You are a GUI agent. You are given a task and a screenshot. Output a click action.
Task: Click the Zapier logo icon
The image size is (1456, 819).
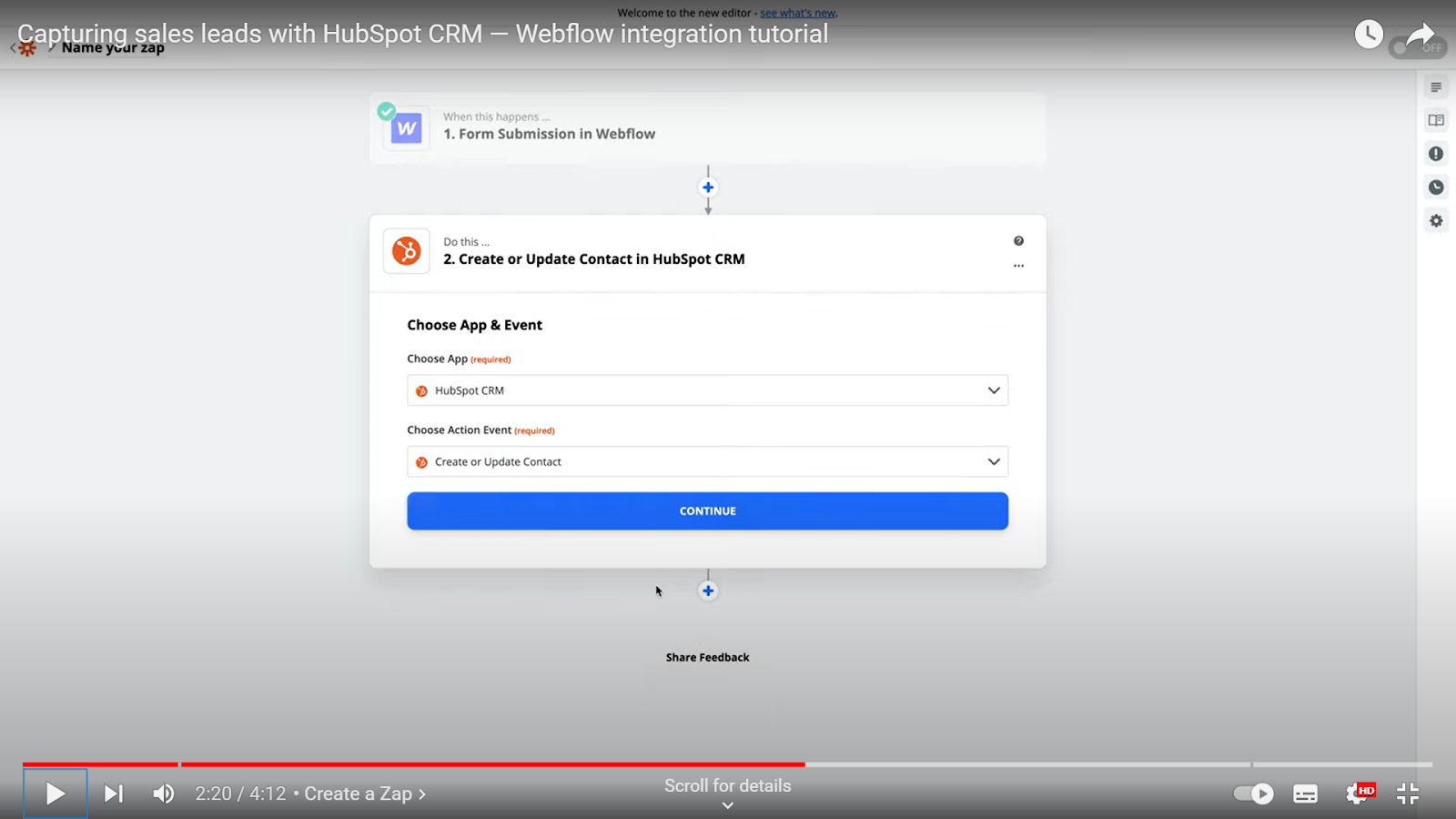point(27,48)
